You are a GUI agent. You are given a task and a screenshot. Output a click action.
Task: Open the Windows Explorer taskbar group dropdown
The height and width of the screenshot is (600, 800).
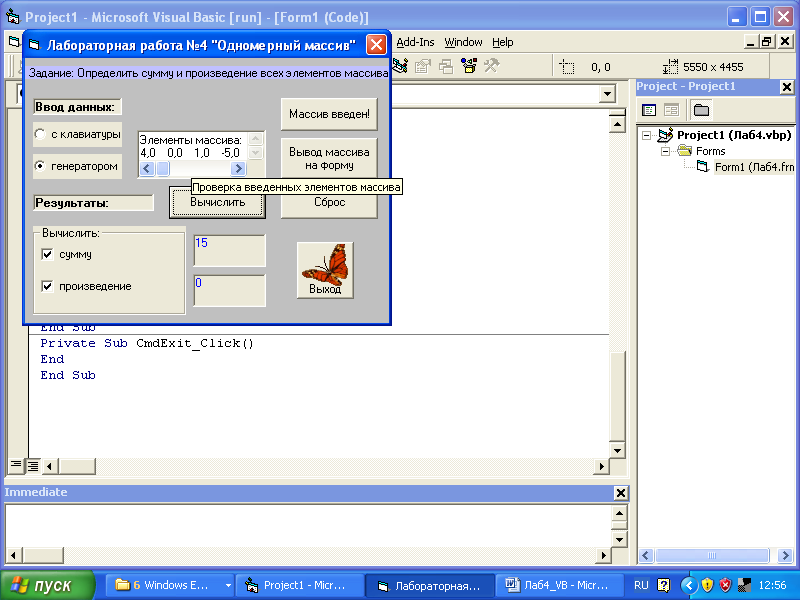coord(228,585)
